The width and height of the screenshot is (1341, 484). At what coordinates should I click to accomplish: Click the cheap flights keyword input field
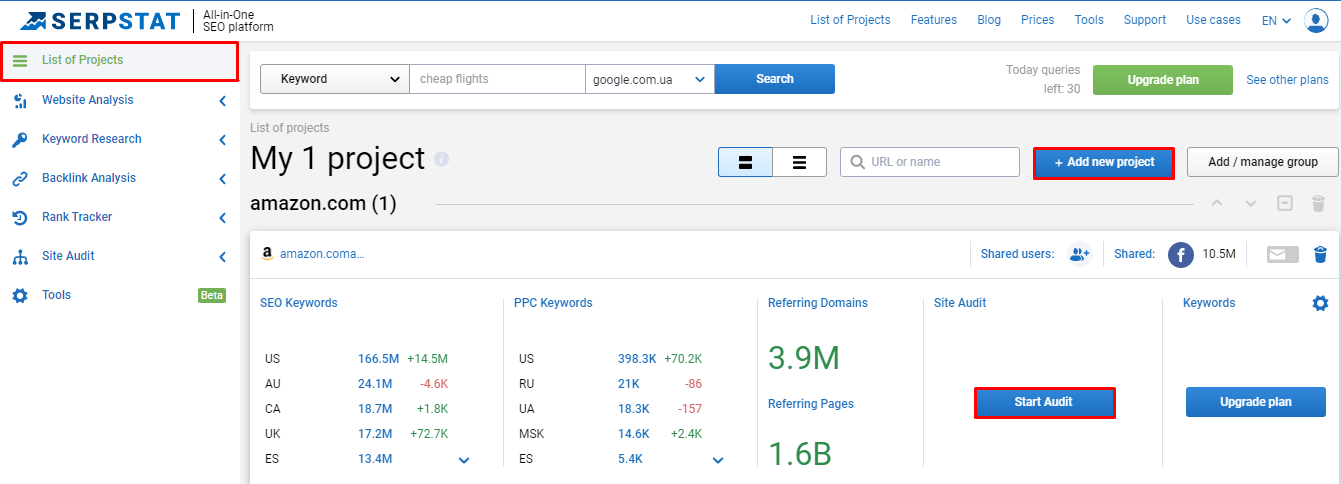click(497, 79)
